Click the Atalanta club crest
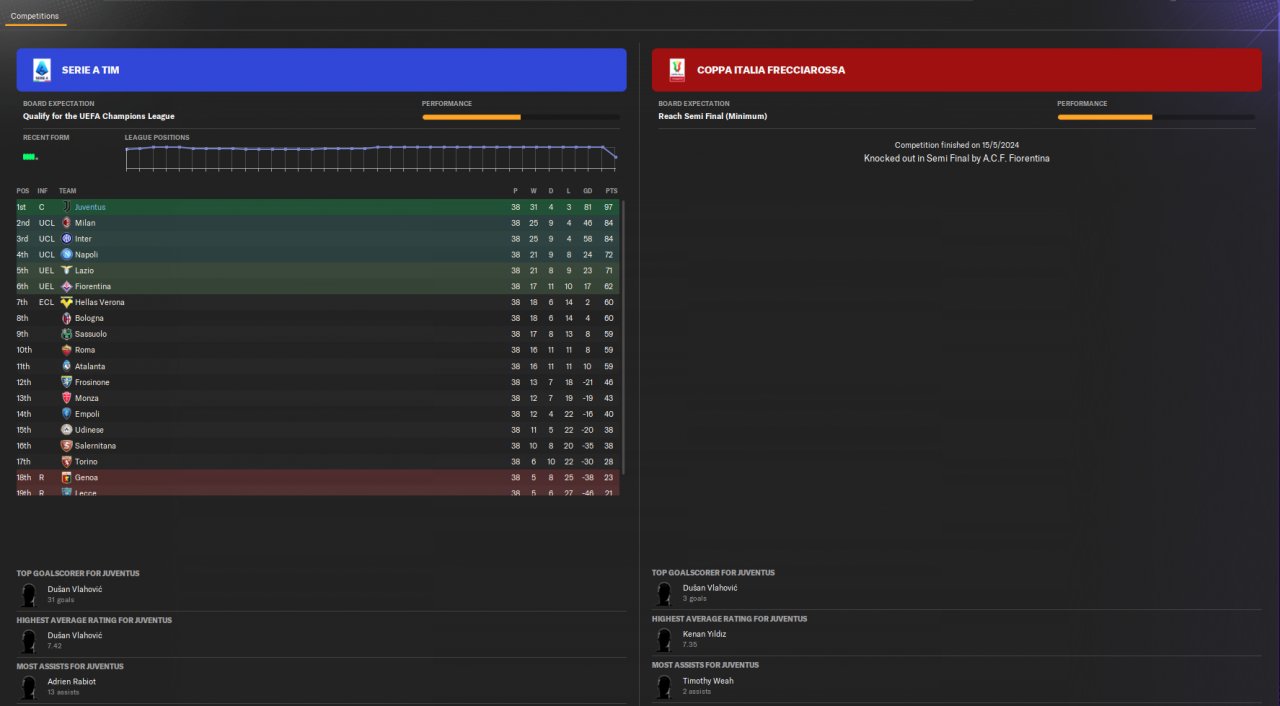 [x=66, y=366]
